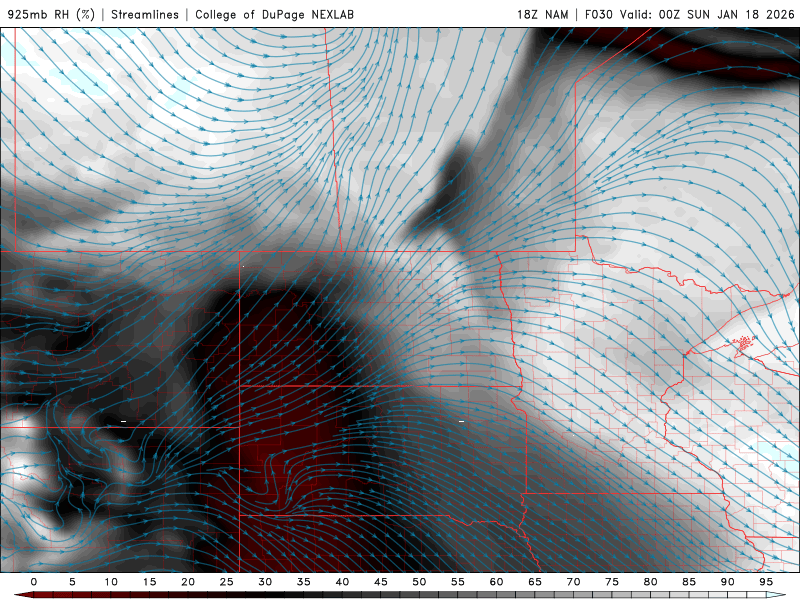Viewport: 800px width, 600px height.
Task: Click the "90" label on color scale
Action: (x=728, y=582)
